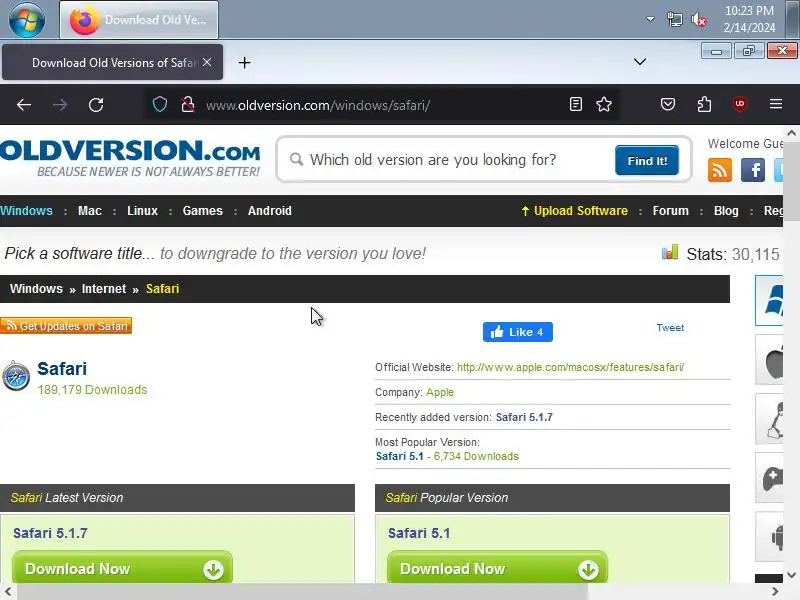The height and width of the screenshot is (600, 800).
Task: Open the Facebook icon
Action: coord(753,170)
